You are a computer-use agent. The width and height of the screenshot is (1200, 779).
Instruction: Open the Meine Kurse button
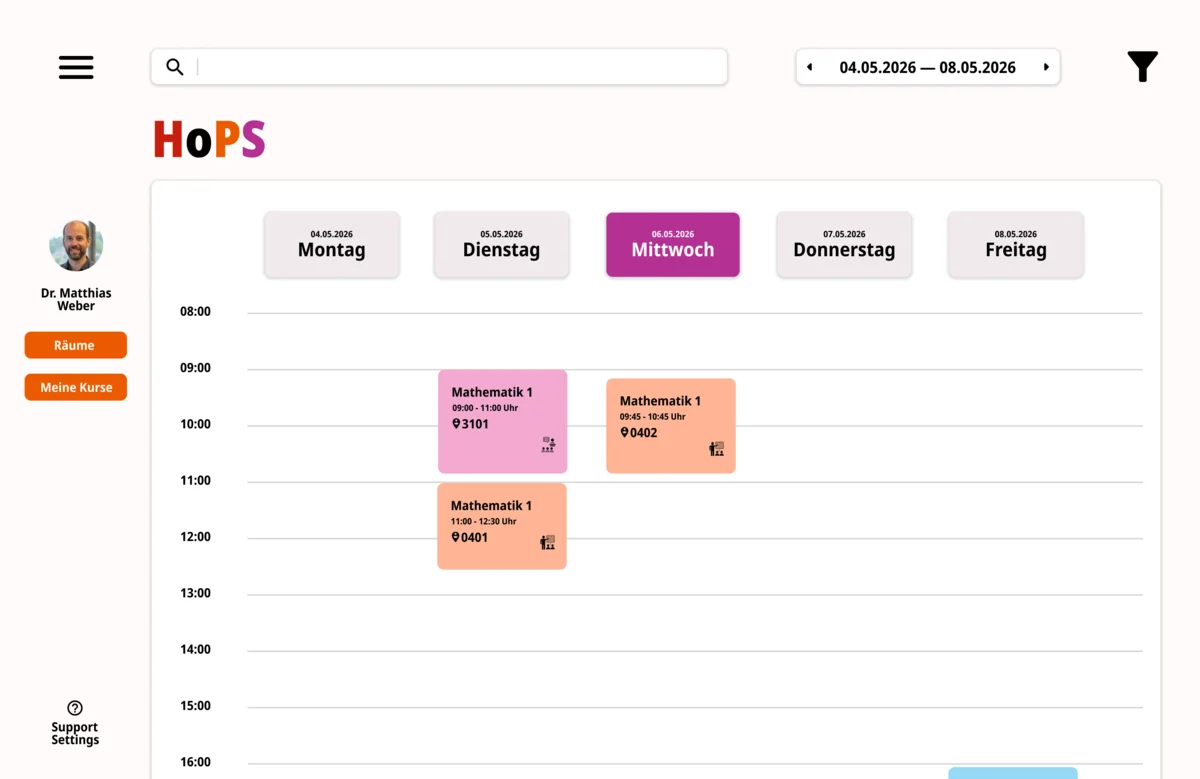(x=75, y=387)
